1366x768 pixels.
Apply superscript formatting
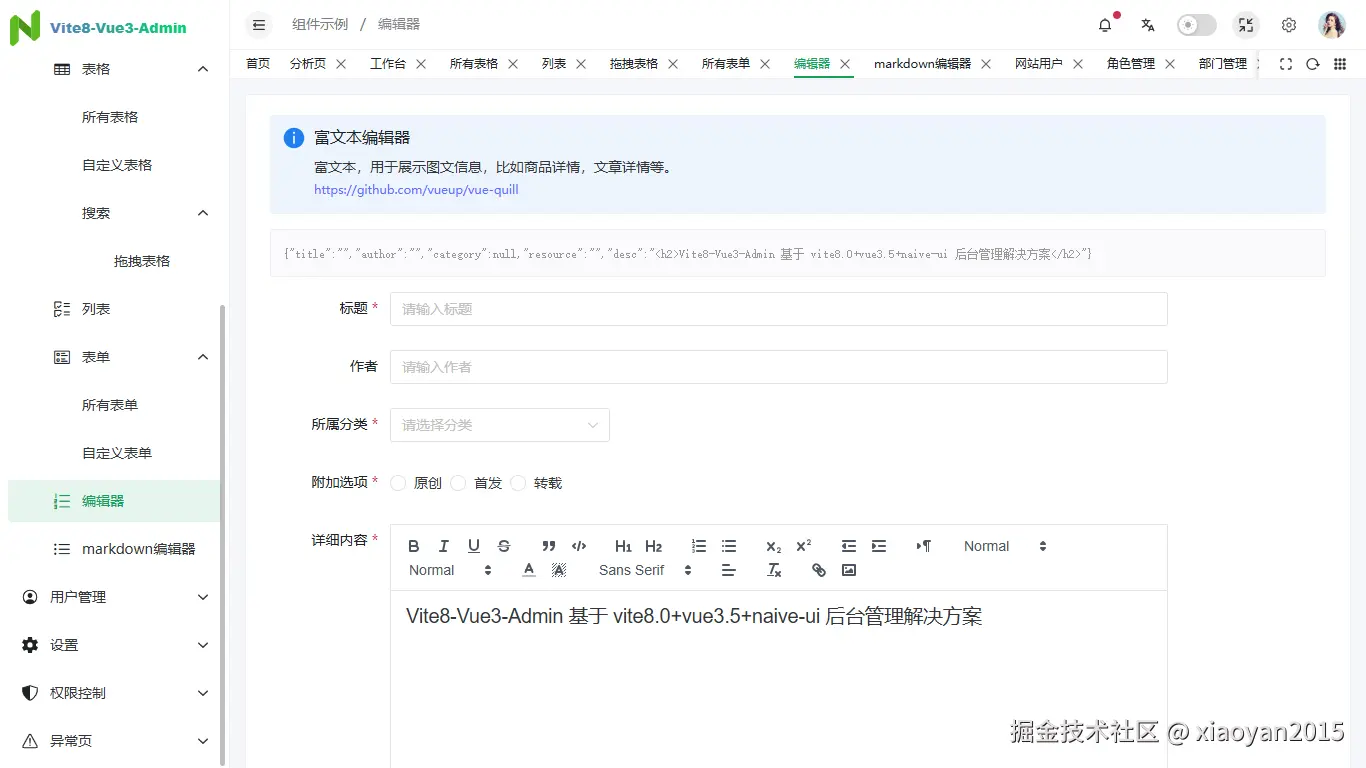[804, 546]
